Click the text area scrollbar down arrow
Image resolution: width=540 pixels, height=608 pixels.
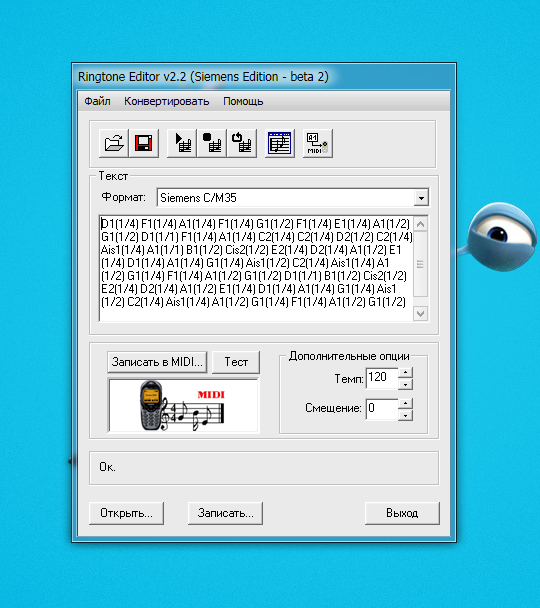(421, 313)
